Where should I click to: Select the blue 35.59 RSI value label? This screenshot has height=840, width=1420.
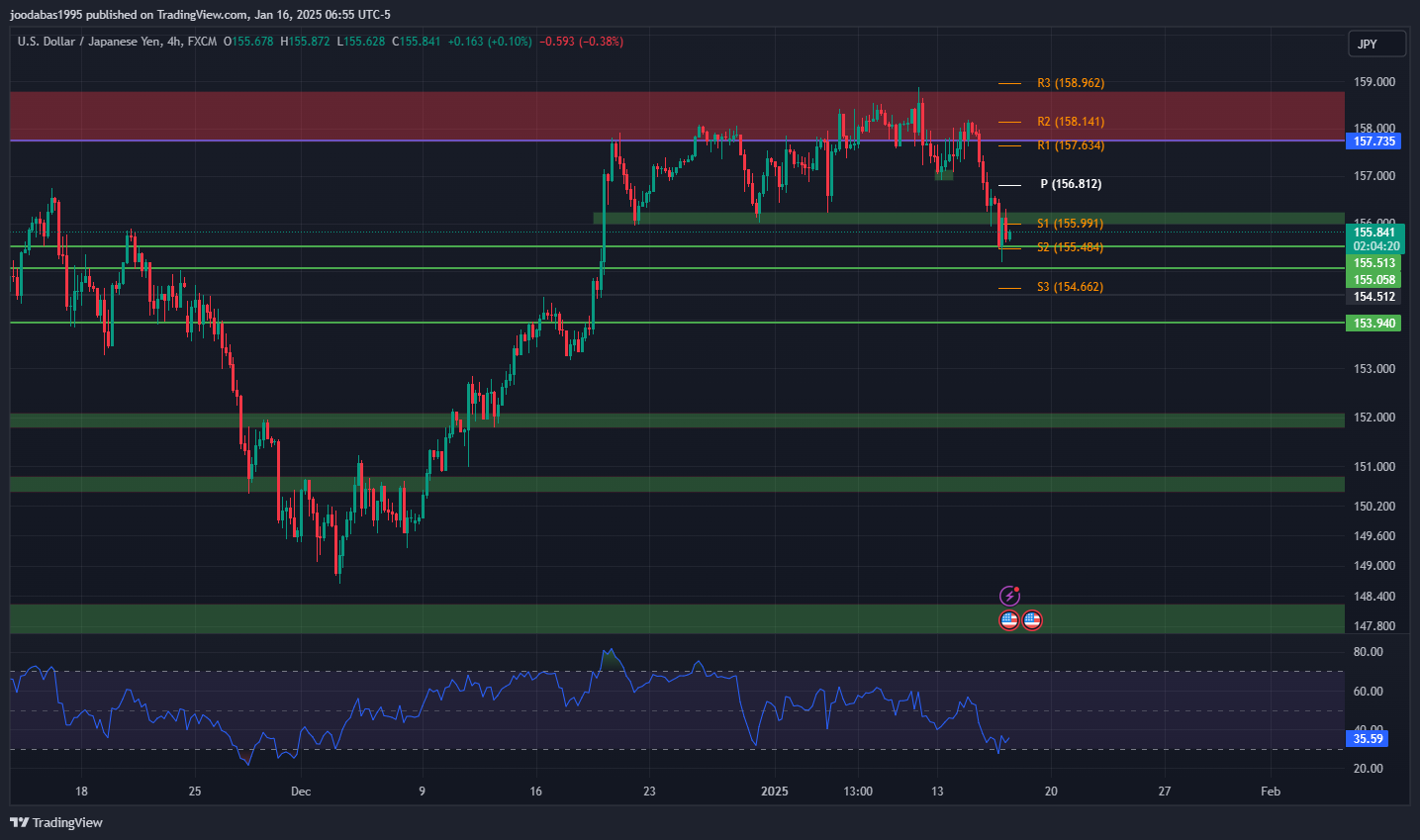tap(1368, 739)
